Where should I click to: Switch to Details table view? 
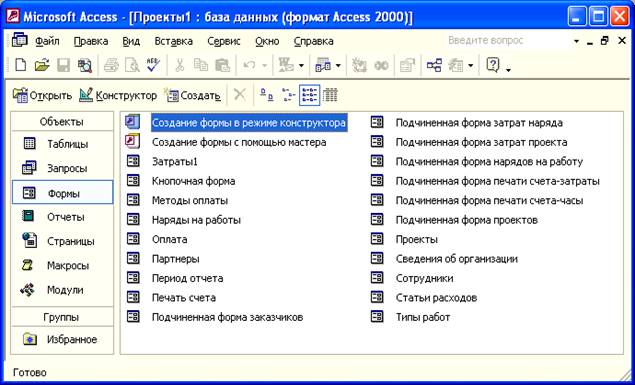(x=330, y=95)
